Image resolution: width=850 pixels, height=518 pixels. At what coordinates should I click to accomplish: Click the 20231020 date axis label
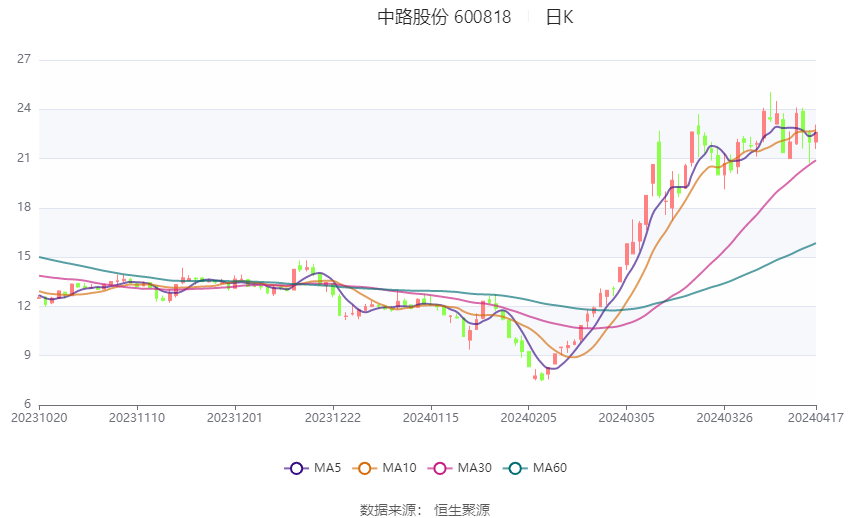[39, 418]
